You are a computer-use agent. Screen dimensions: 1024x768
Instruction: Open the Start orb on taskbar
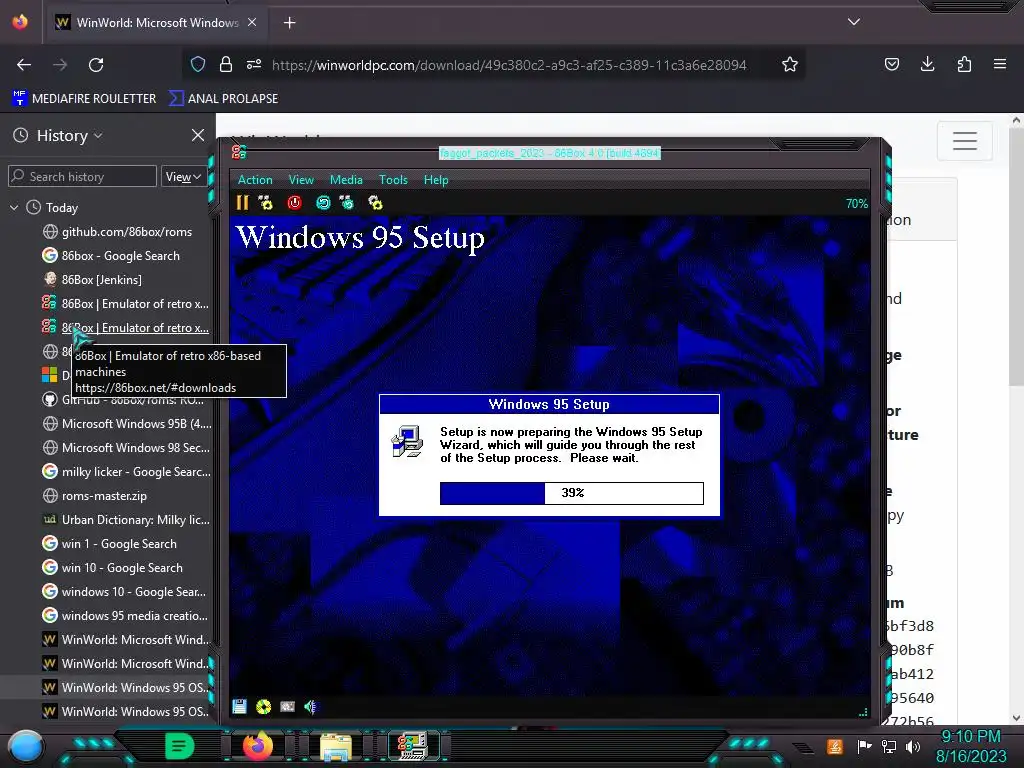pos(25,746)
